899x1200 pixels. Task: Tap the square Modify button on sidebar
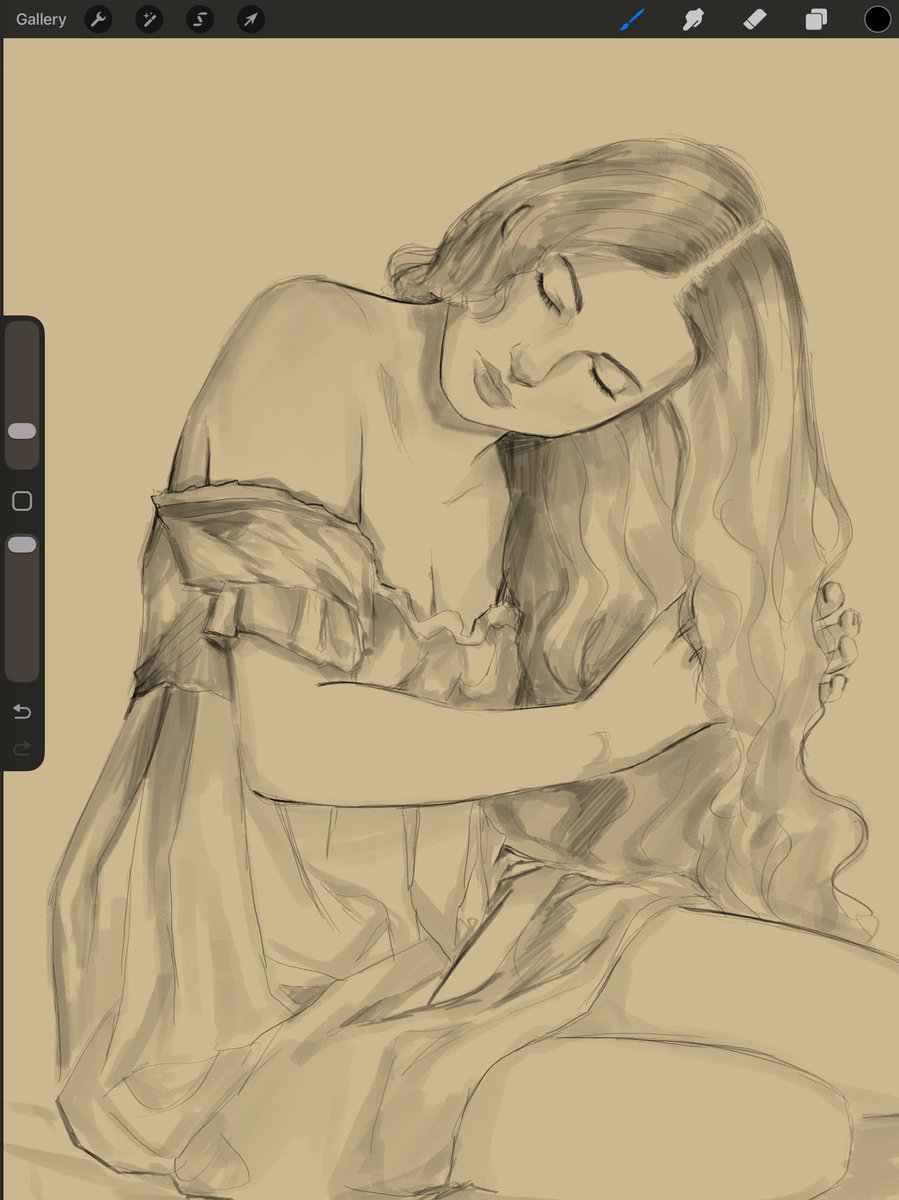point(22,501)
